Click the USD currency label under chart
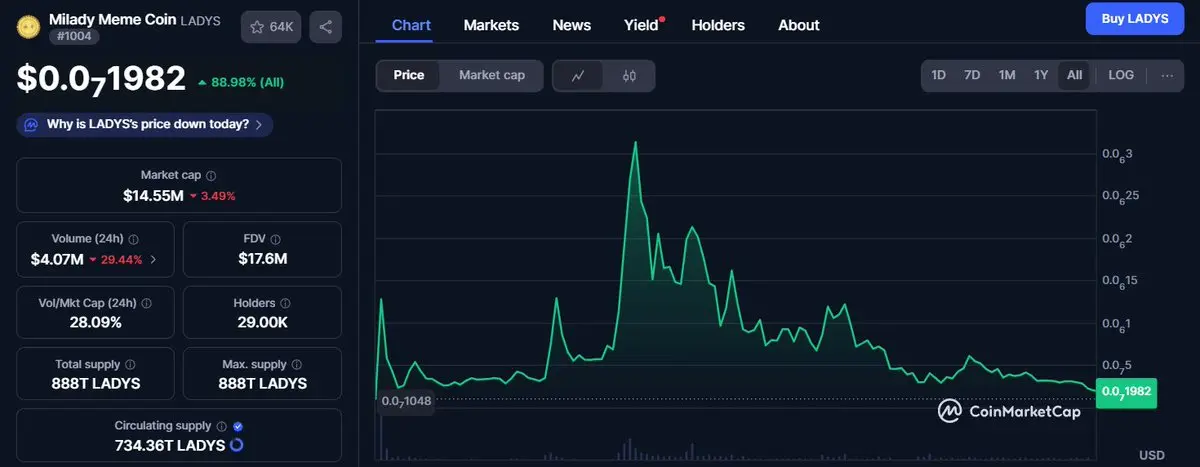 pos(1153,455)
